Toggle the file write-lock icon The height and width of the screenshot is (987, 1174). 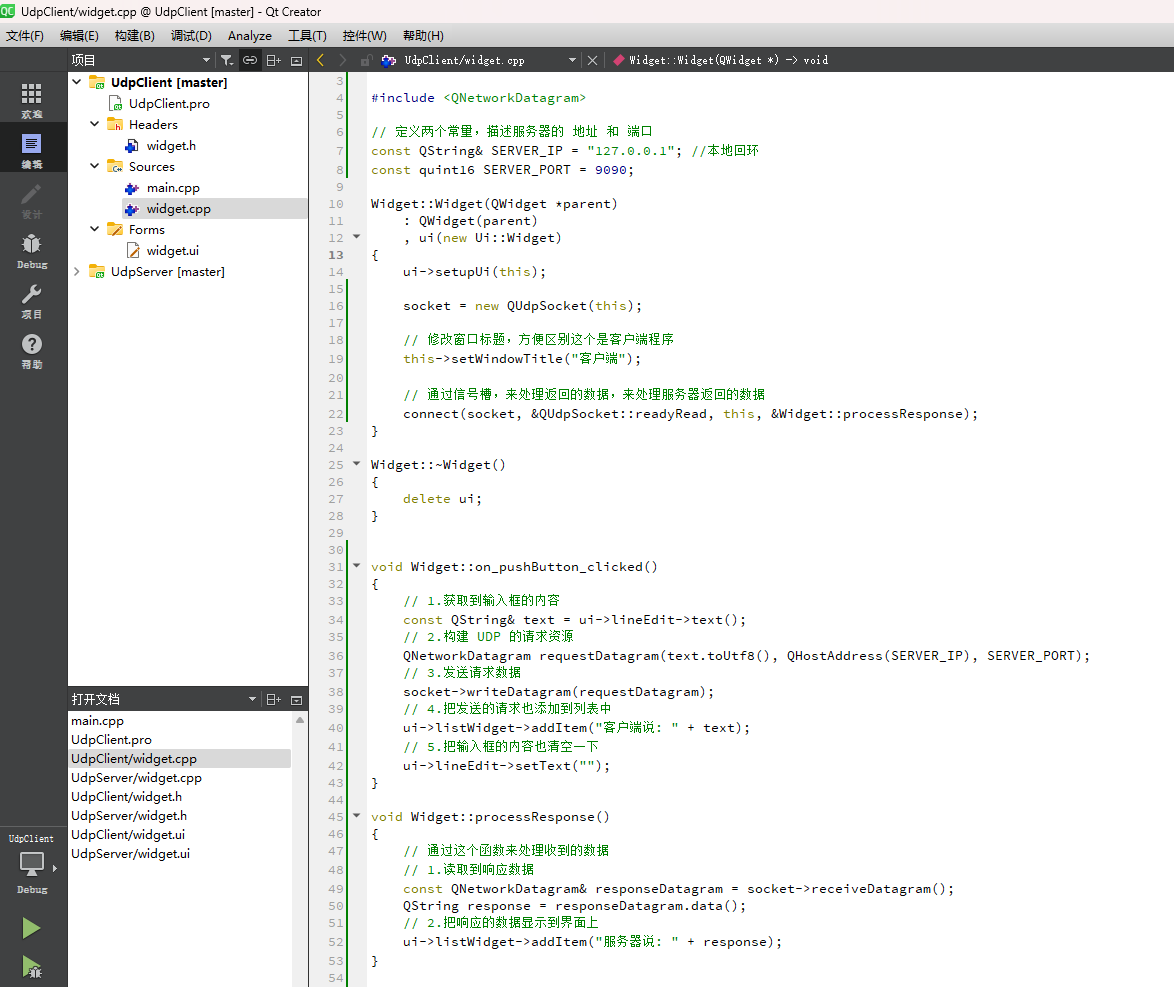point(366,60)
